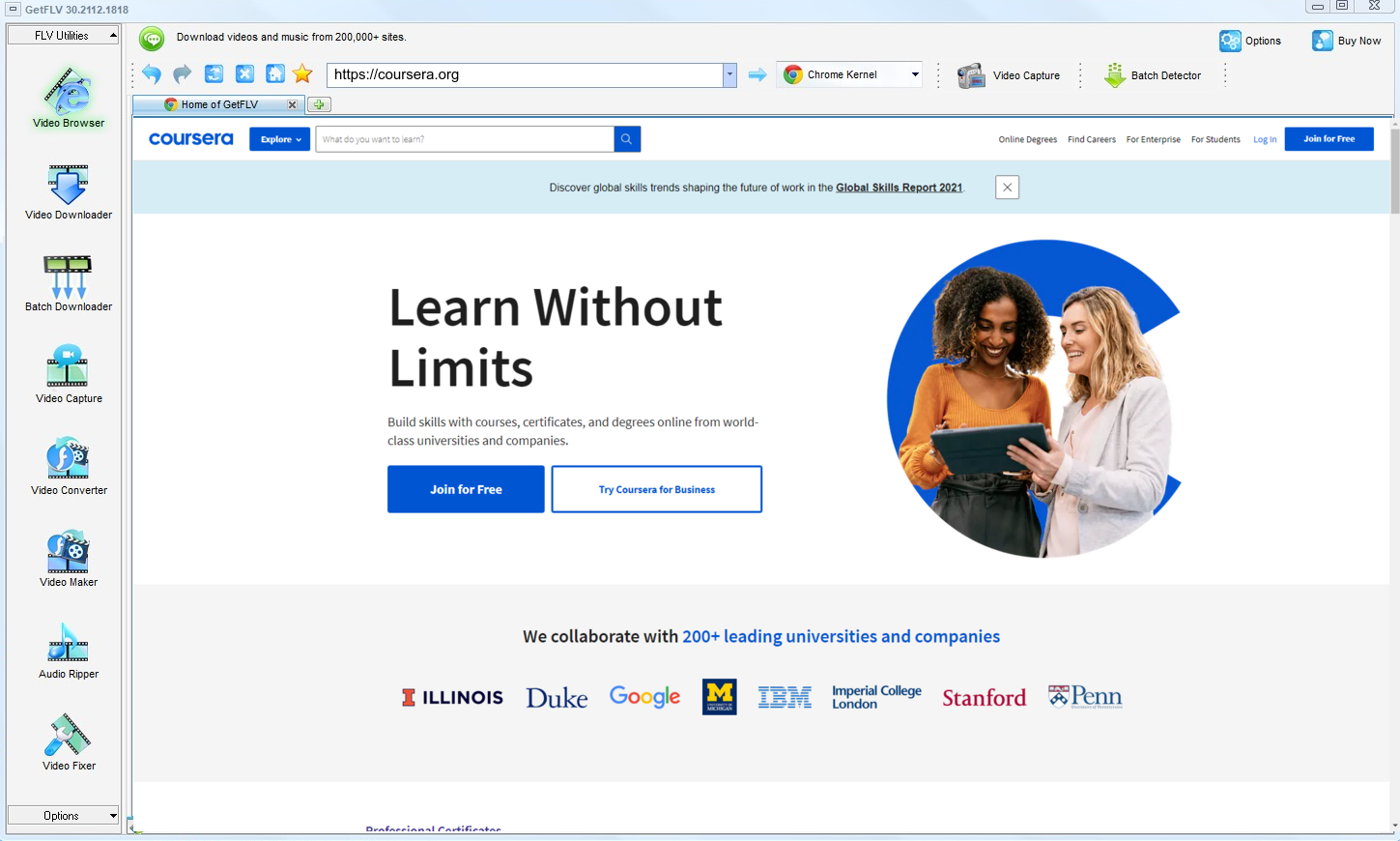Open the Video Downloader utility

click(68, 190)
